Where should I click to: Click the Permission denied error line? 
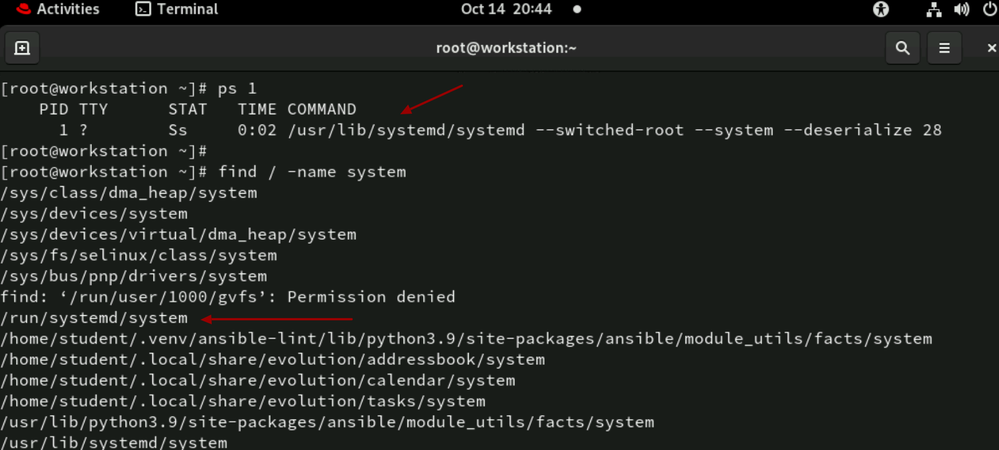click(228, 297)
